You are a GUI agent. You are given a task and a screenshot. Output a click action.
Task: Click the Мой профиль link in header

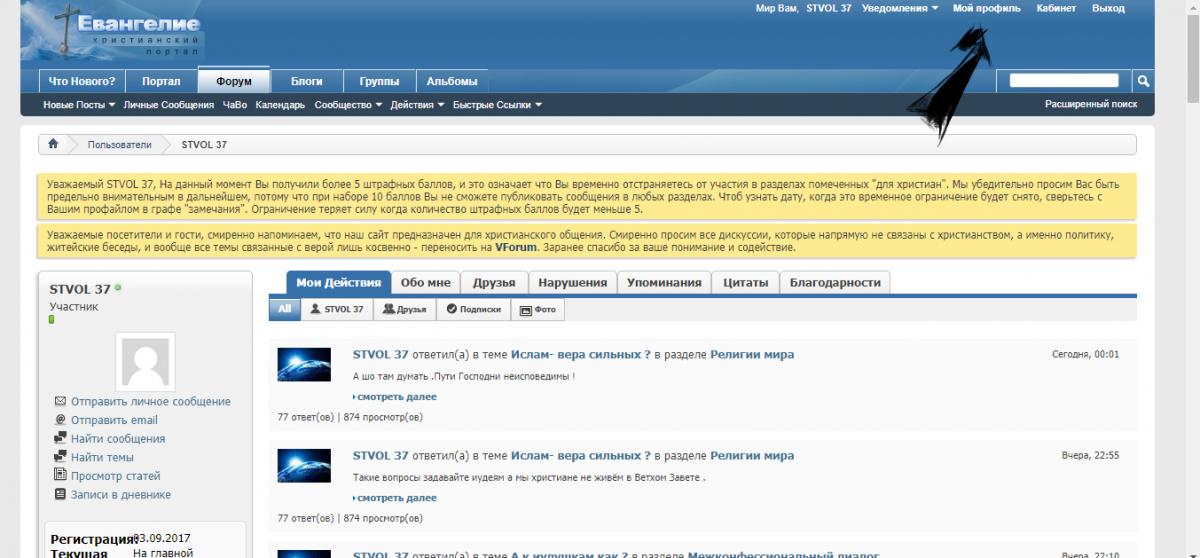986,8
